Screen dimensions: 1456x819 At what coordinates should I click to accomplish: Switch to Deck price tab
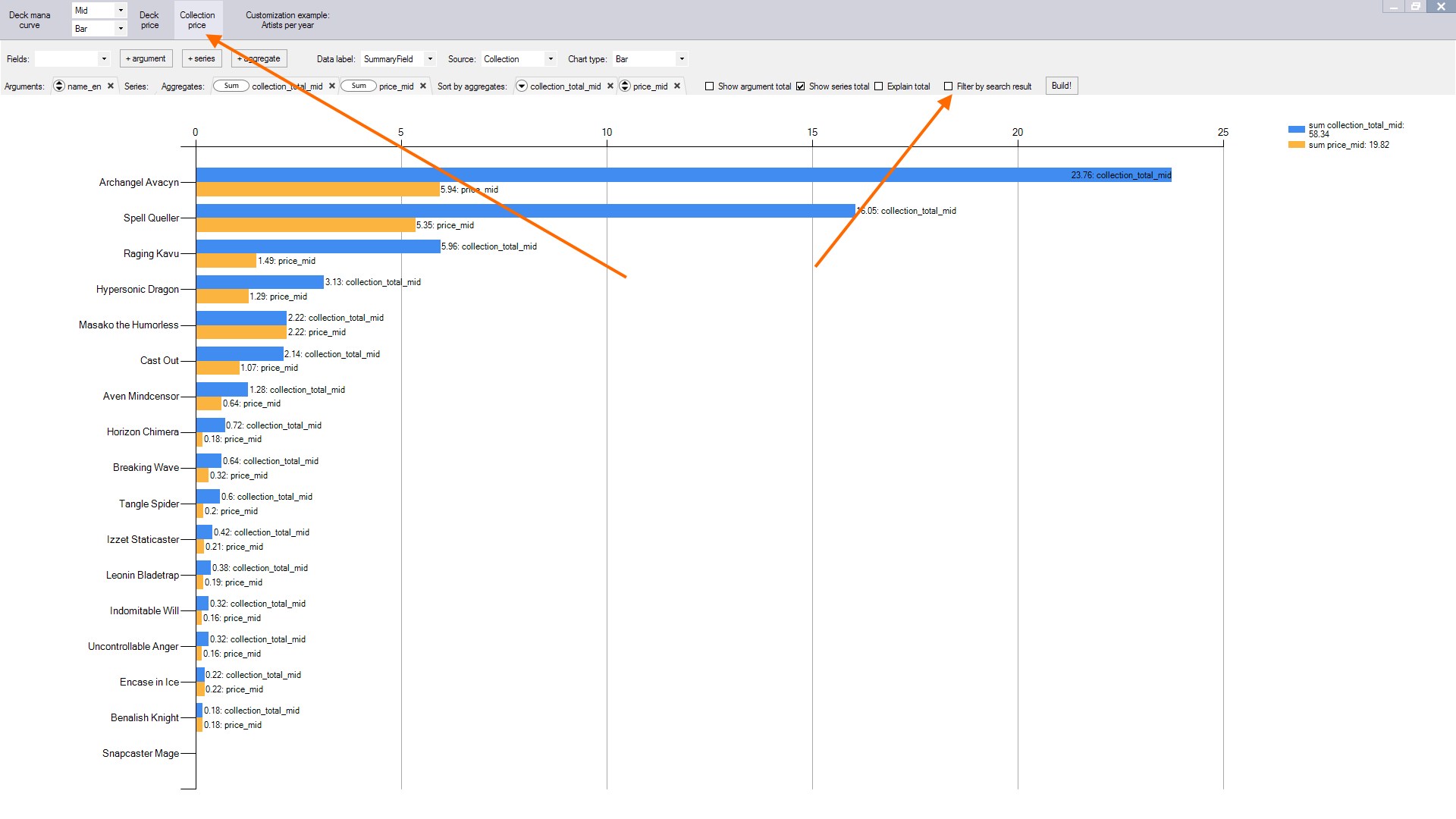[x=149, y=20]
